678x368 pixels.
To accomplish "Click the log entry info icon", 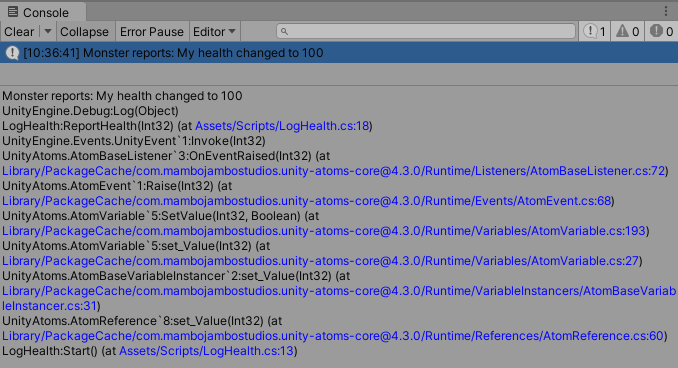I will coord(12,53).
